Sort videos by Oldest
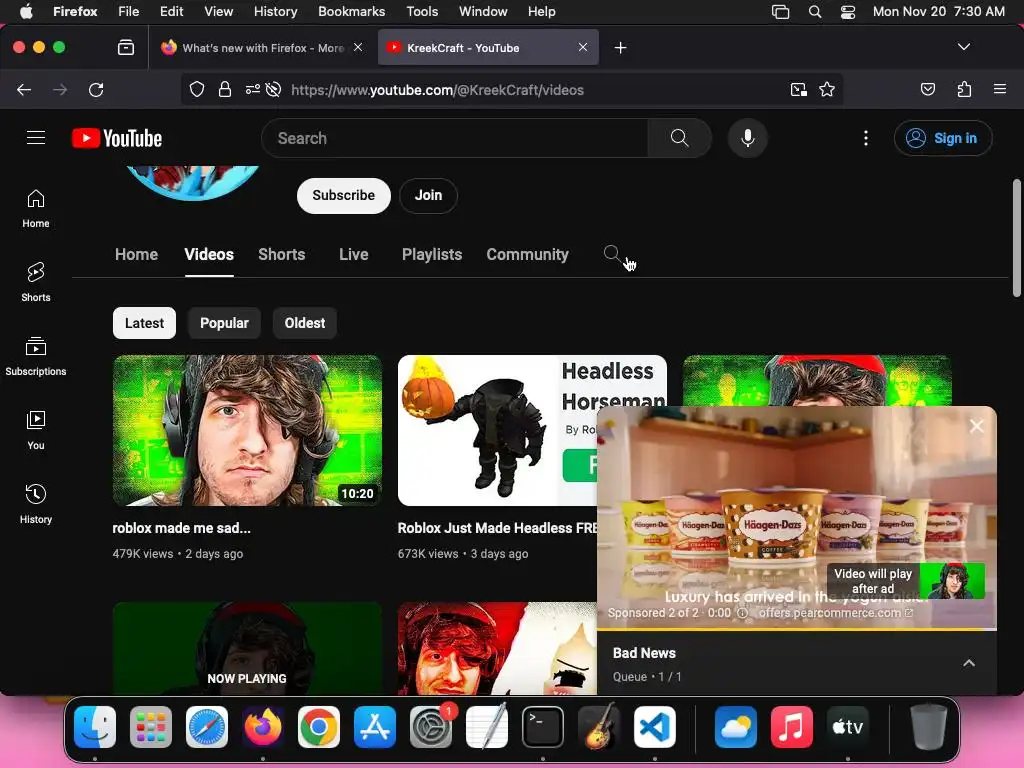This screenshot has width=1024, height=768. click(x=305, y=323)
